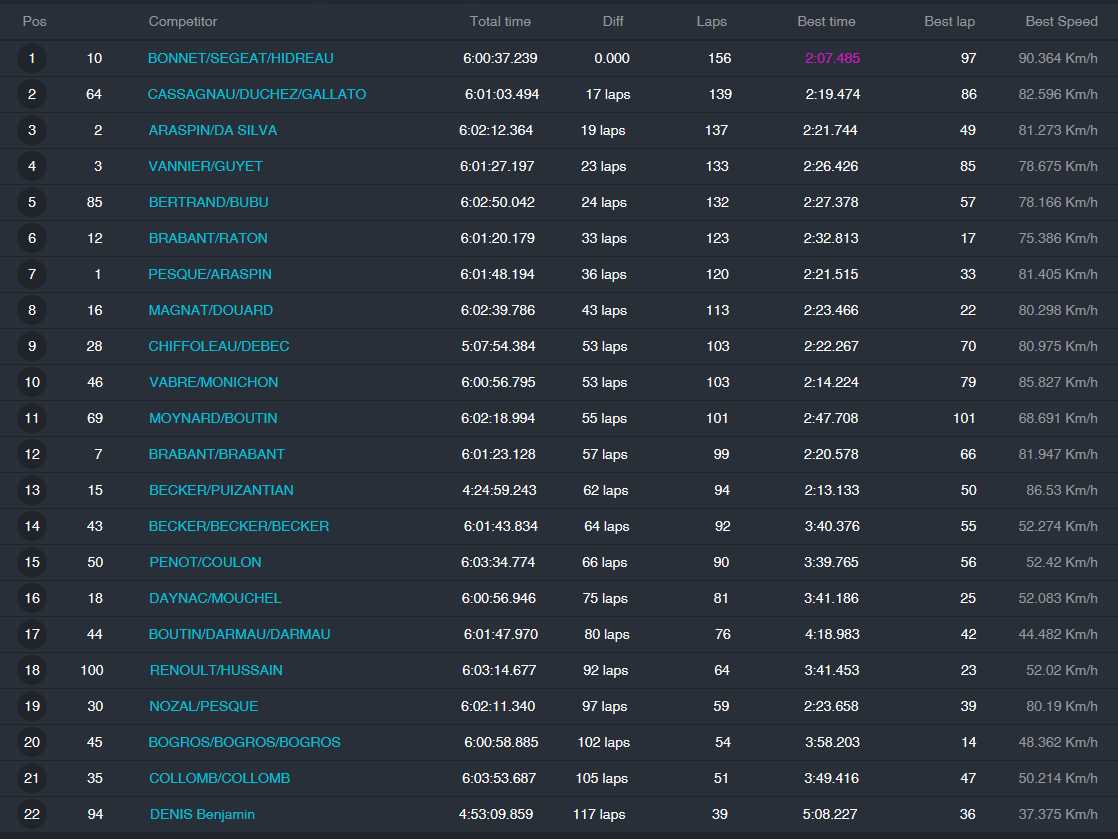
Task: Click the Best lap column header
Action: click(949, 21)
